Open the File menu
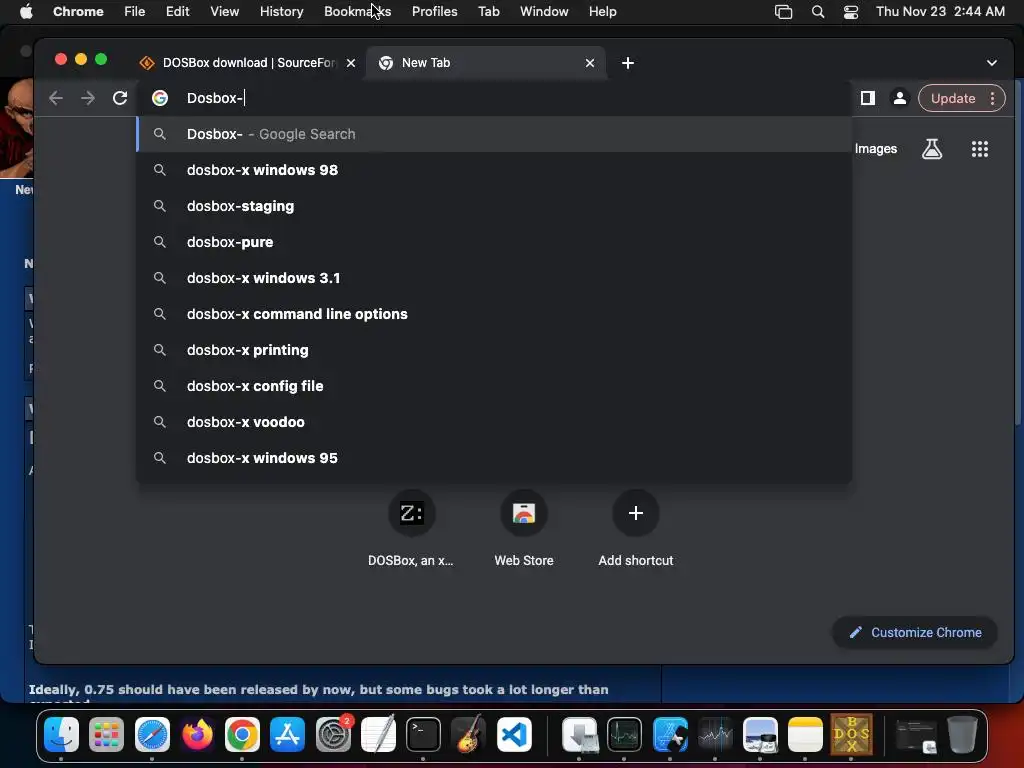Screen dimensions: 1024x768 135,11
